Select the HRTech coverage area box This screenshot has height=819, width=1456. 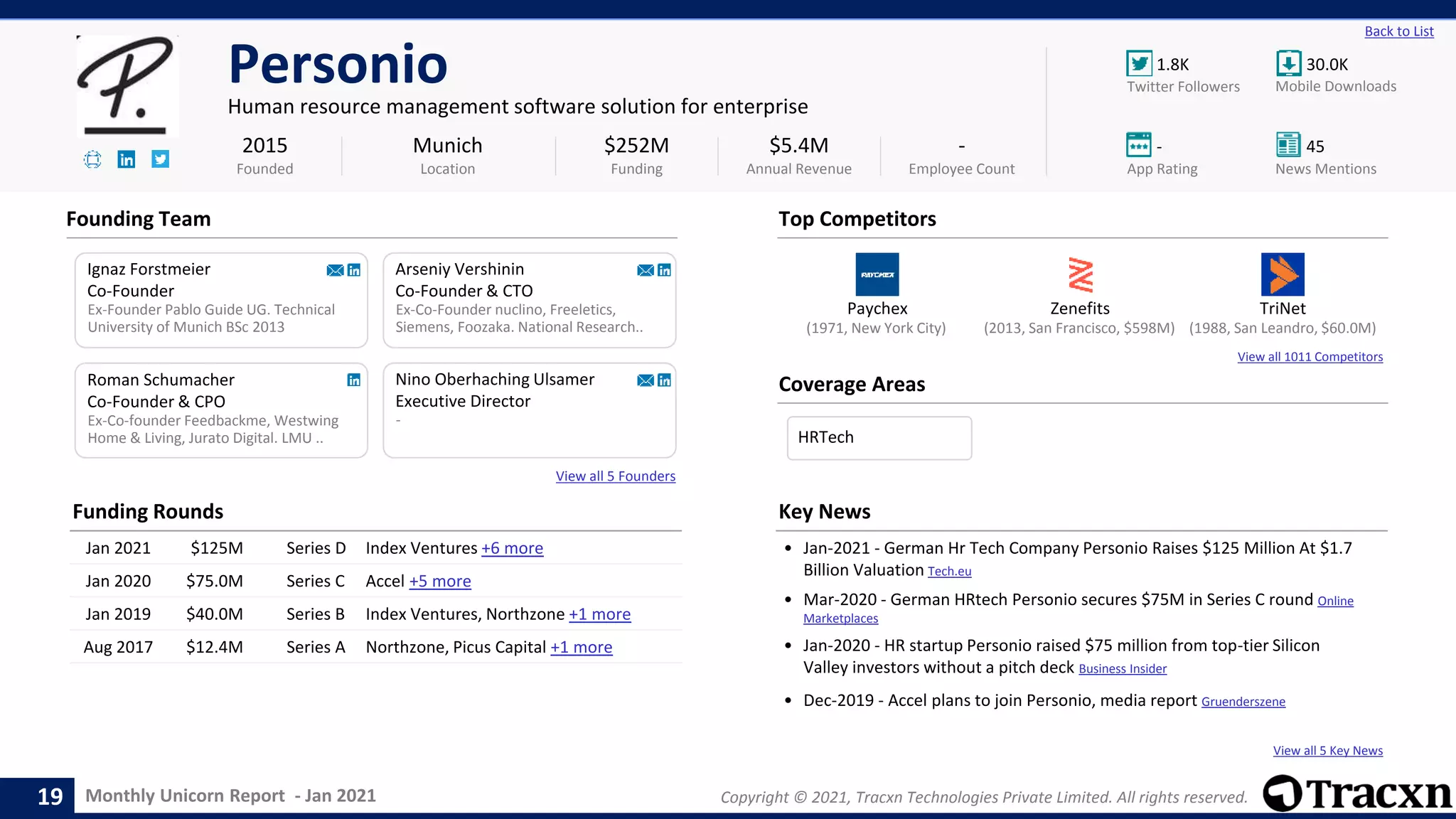point(879,438)
